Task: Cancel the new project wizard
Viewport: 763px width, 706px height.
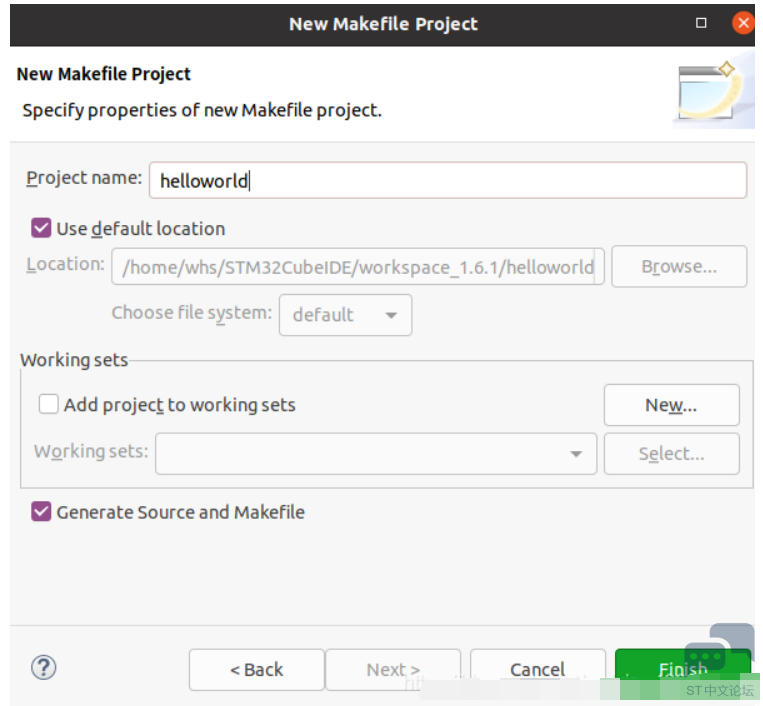Action: [537, 669]
